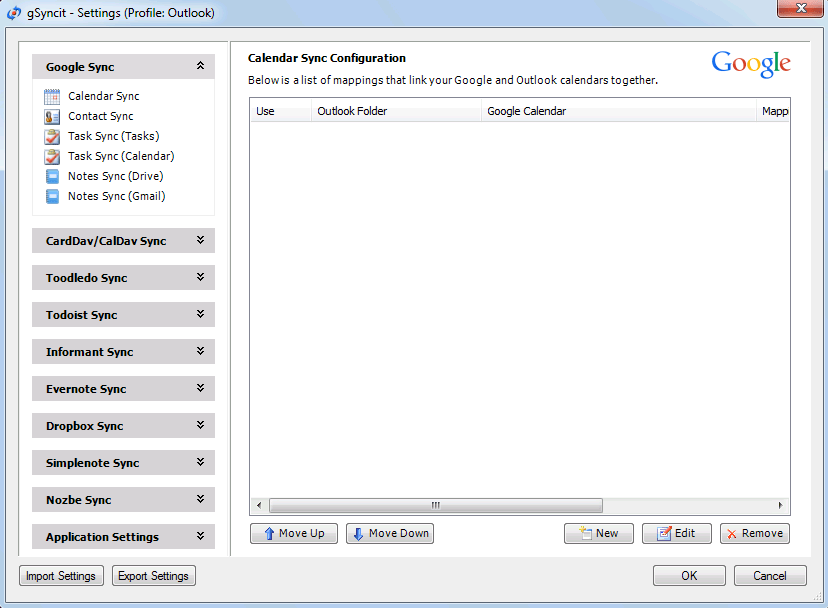Viewport: 828px width, 608px height.
Task: Click Edit mapping button
Action: click(x=677, y=534)
